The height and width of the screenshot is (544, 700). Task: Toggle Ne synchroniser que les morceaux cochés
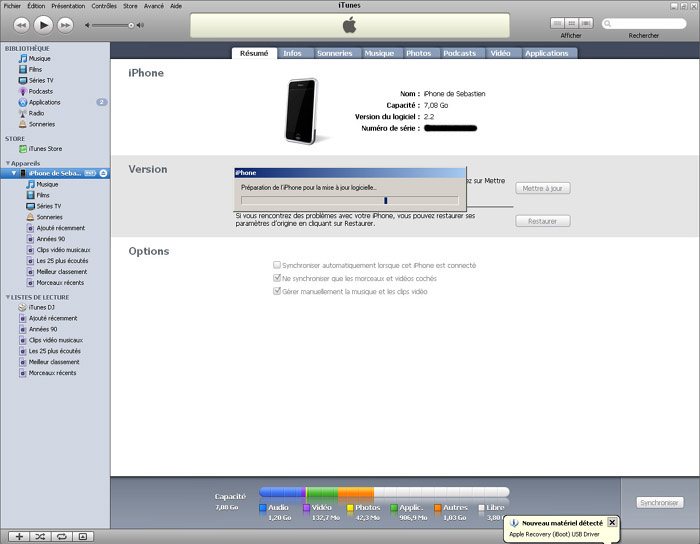click(x=277, y=278)
